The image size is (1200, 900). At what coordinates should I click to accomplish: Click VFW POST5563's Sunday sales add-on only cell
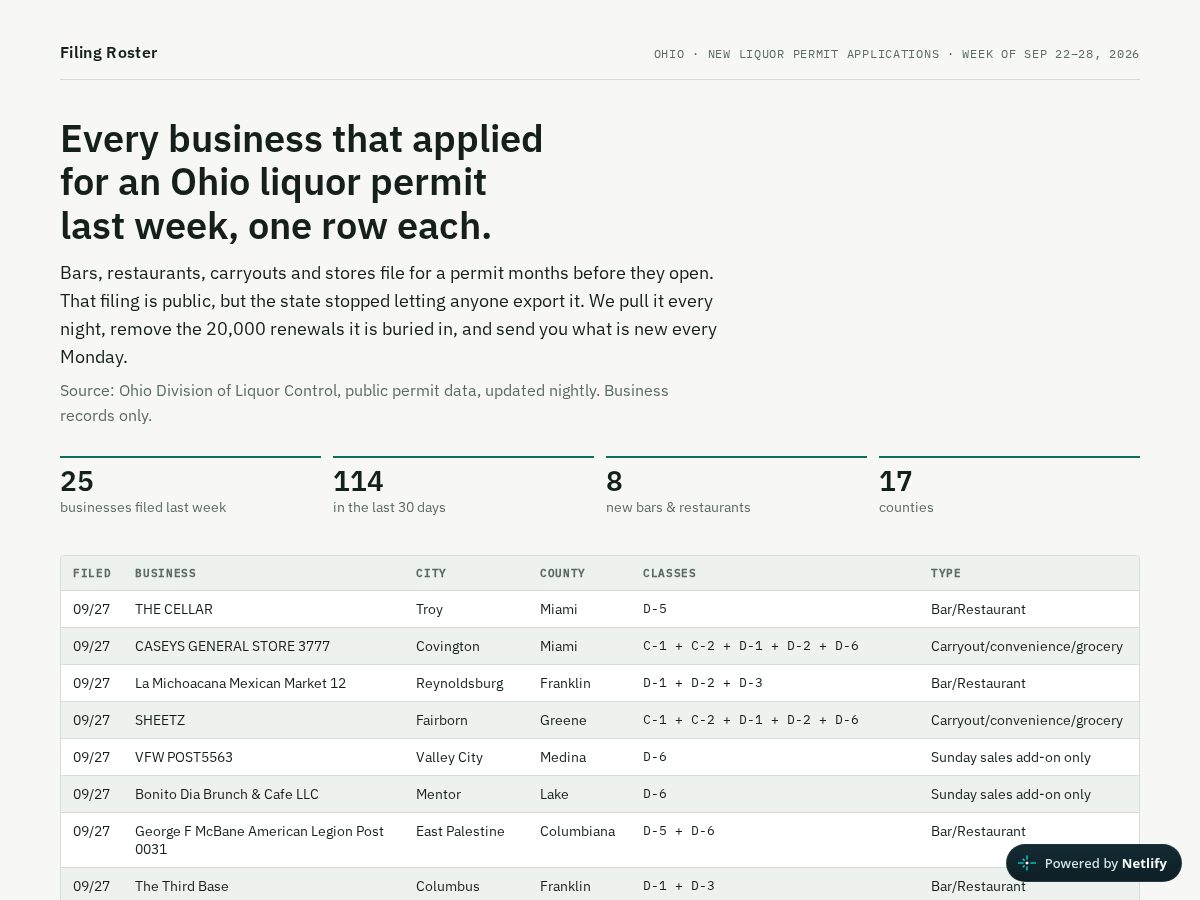click(x=1011, y=757)
